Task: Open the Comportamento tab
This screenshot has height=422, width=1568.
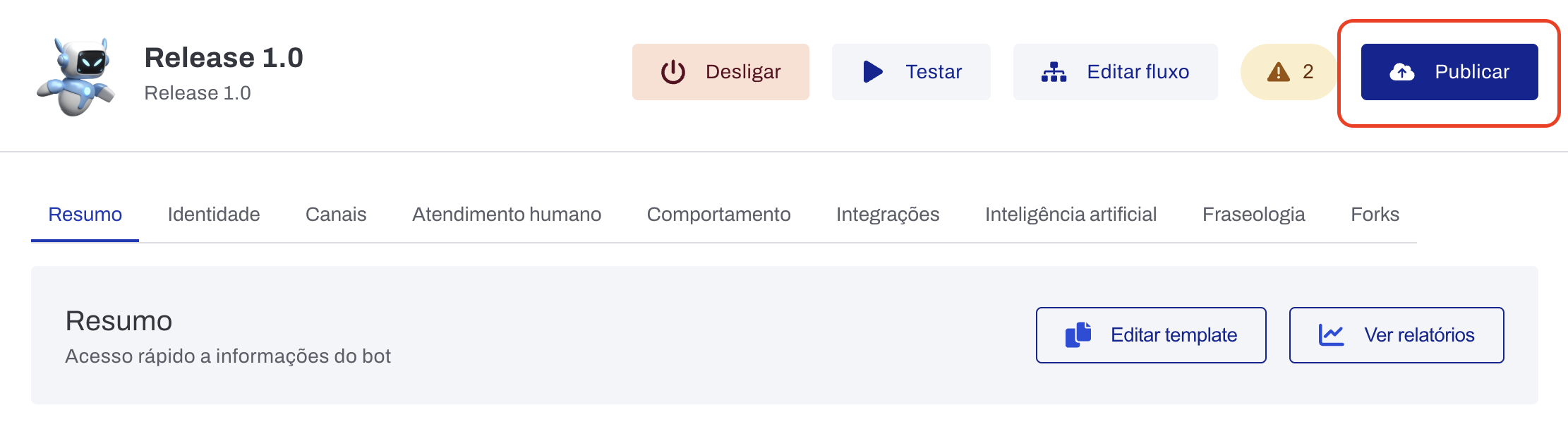Action: tap(718, 215)
